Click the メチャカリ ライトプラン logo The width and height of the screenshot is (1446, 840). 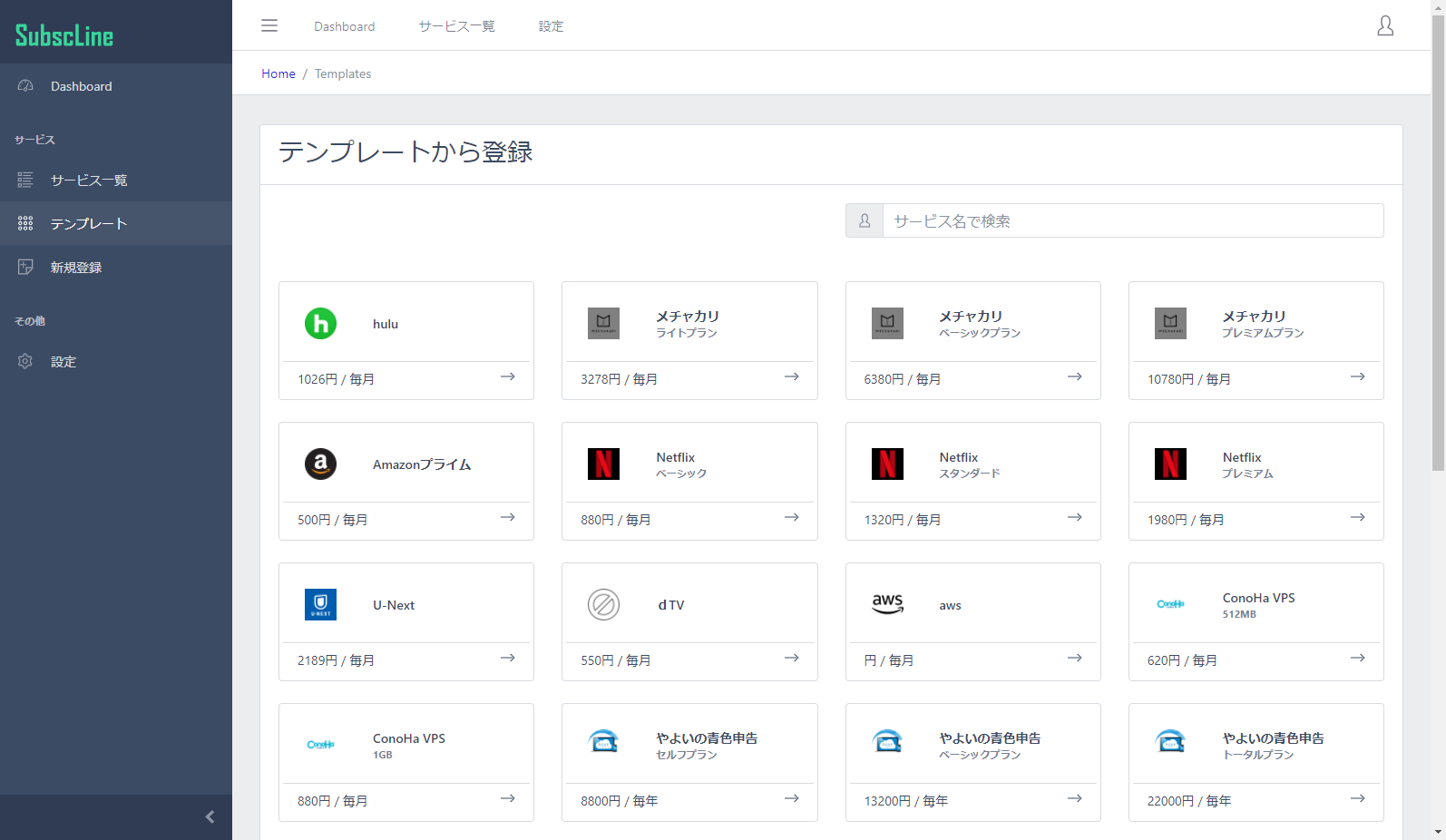coord(603,324)
